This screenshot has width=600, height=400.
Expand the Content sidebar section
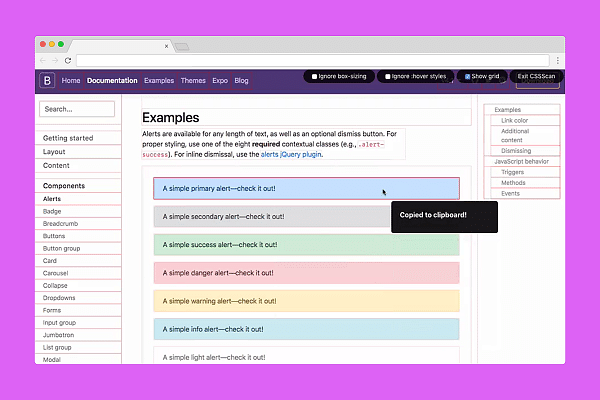[56, 165]
